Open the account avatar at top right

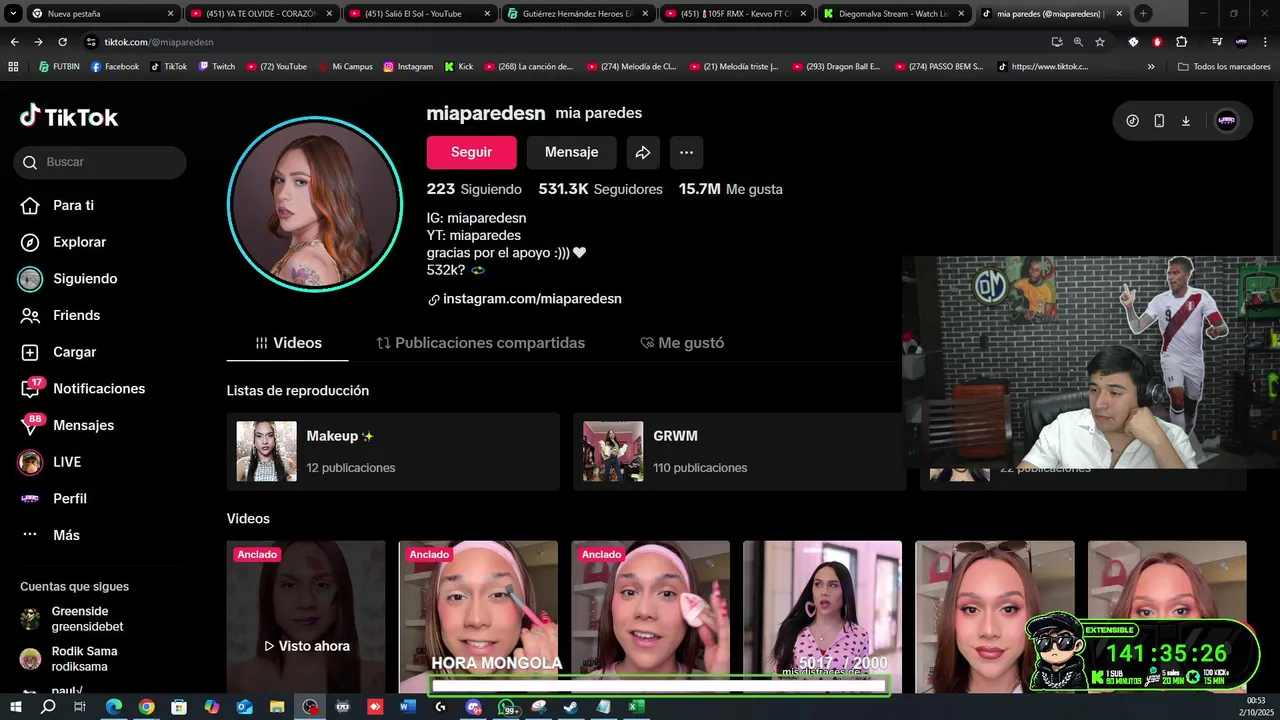[1226, 121]
